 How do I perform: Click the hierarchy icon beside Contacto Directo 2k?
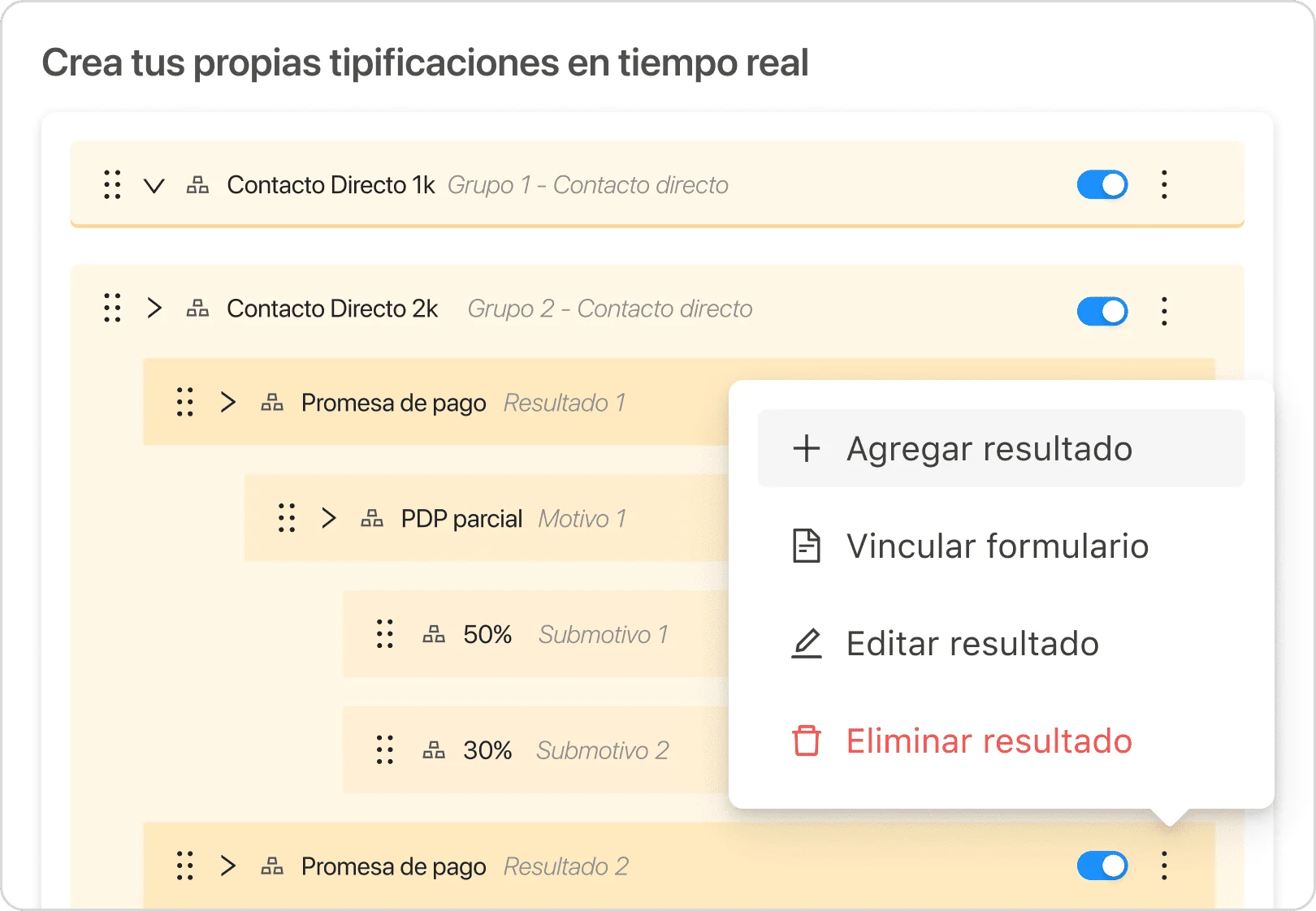(x=197, y=309)
